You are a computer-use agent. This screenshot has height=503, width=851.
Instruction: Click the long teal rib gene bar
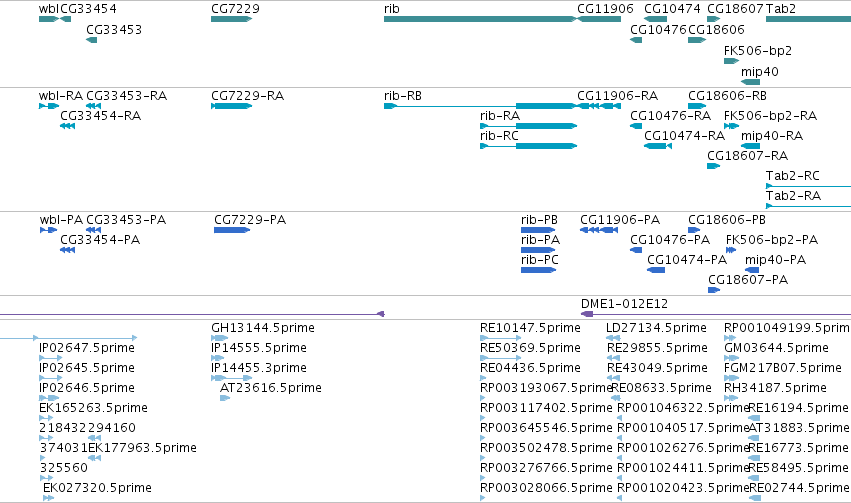click(x=480, y=19)
